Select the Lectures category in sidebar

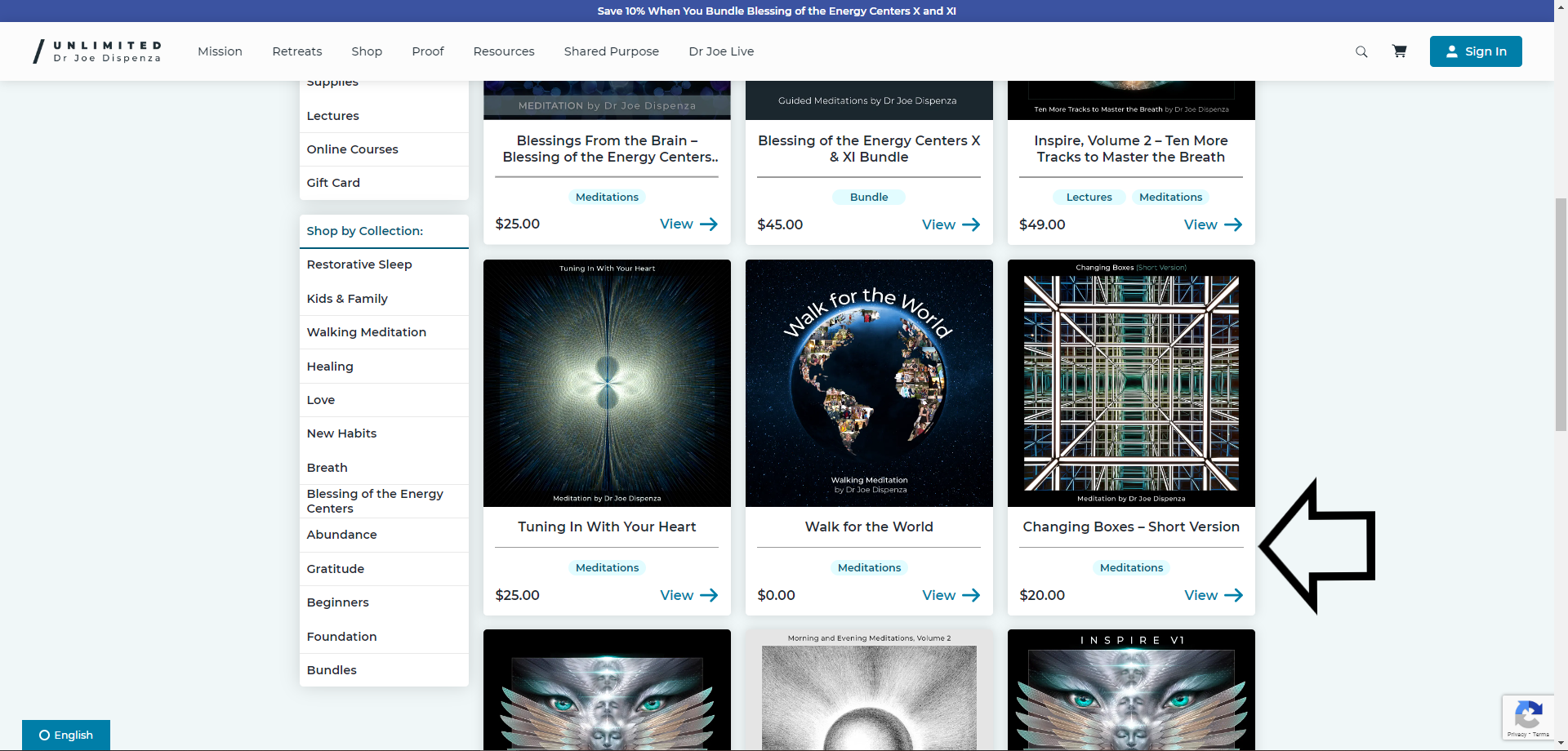[x=384, y=116]
